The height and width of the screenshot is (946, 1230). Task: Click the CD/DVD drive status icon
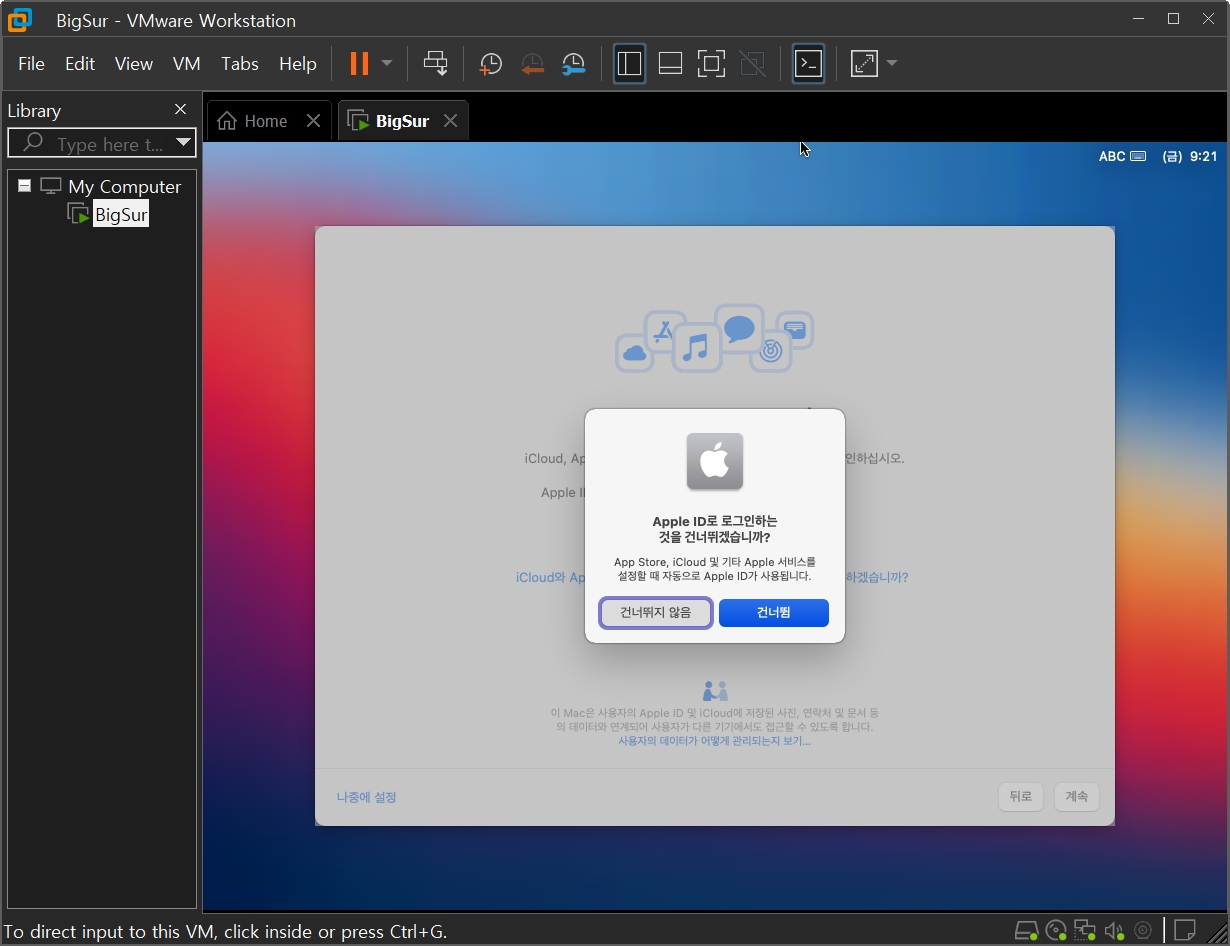coord(1056,931)
